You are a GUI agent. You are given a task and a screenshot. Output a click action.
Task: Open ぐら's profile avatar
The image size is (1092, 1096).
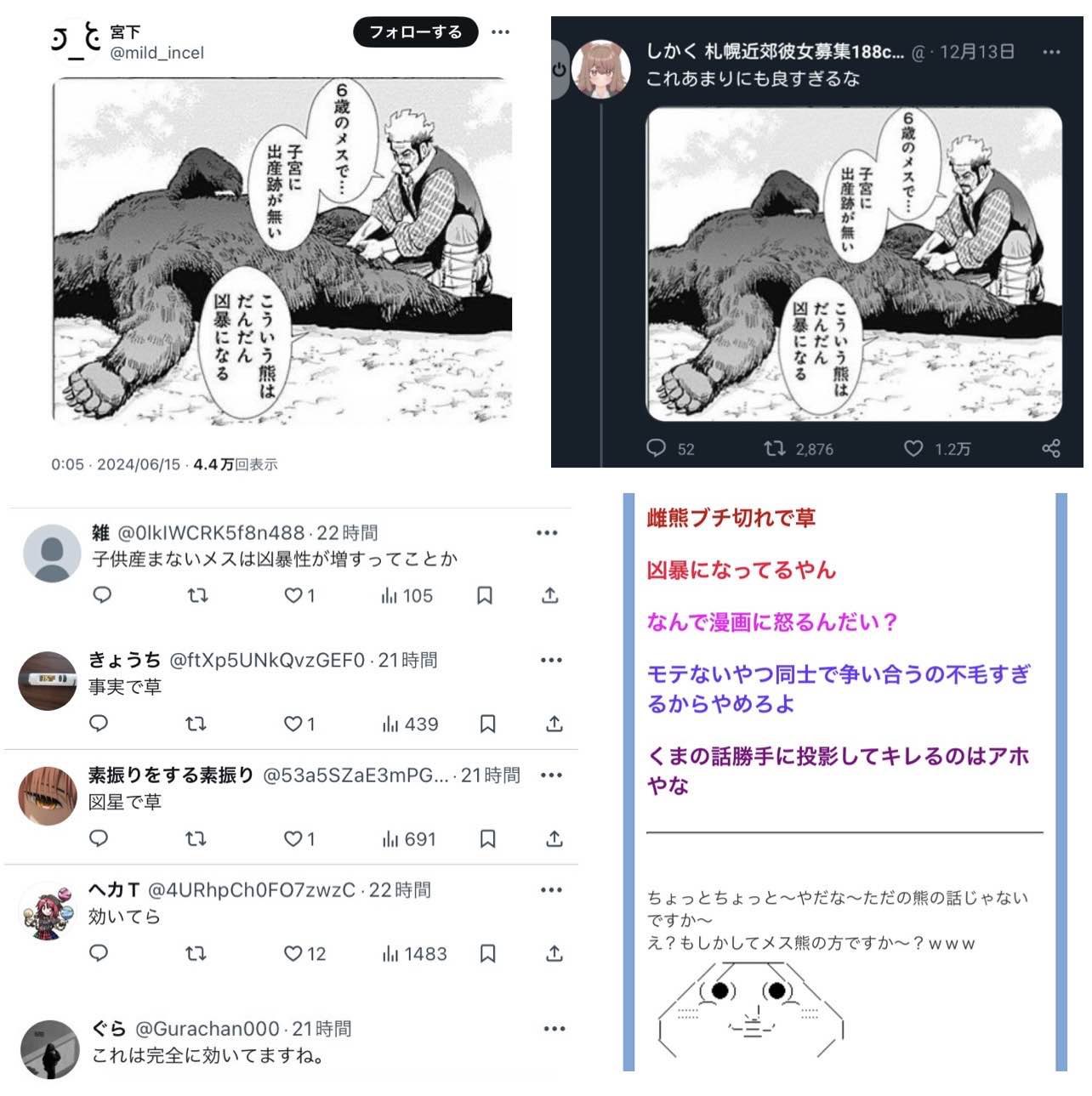[x=50, y=1049]
